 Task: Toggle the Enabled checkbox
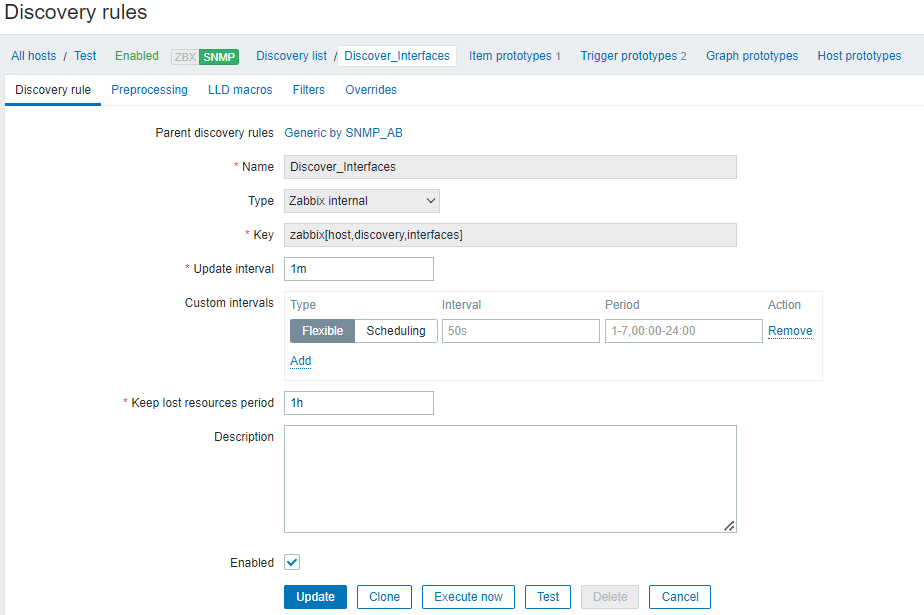click(x=292, y=563)
